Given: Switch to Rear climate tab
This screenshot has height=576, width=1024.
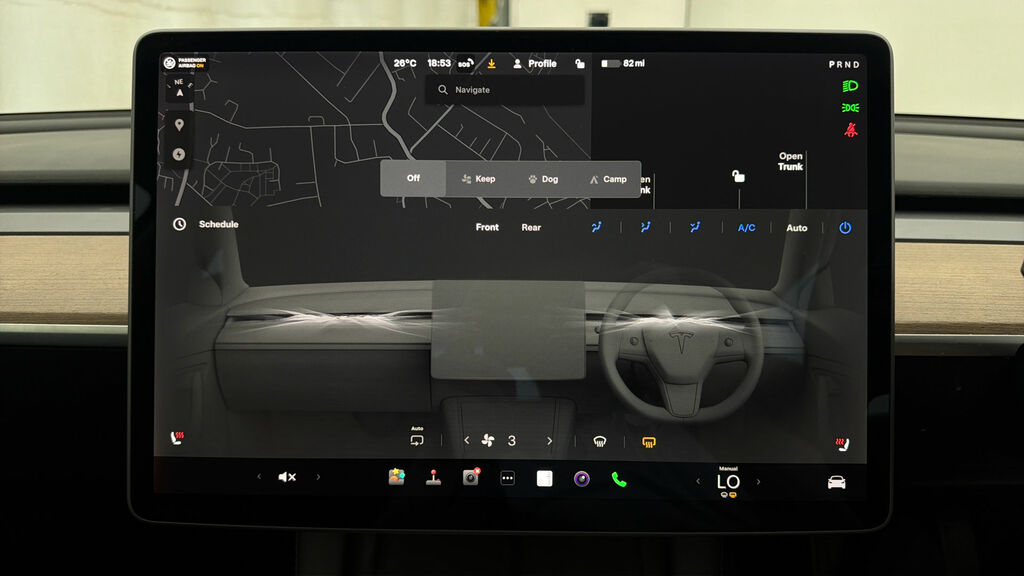Looking at the screenshot, I should point(531,228).
